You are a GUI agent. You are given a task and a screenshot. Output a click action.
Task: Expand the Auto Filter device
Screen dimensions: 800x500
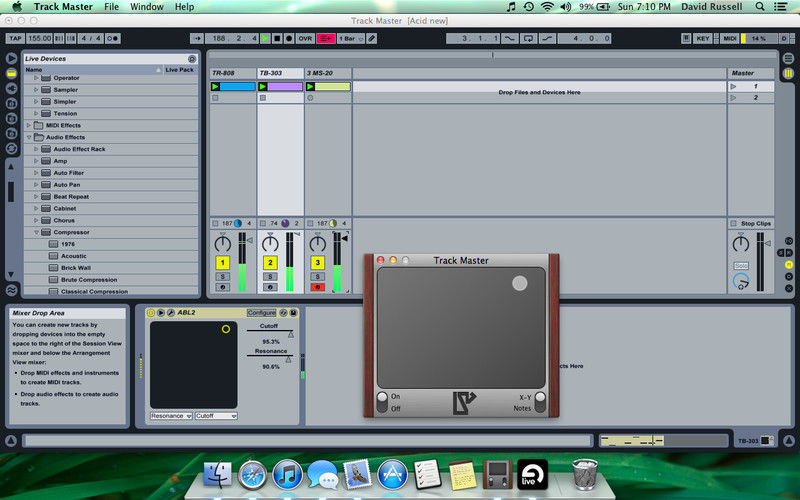click(x=36, y=173)
